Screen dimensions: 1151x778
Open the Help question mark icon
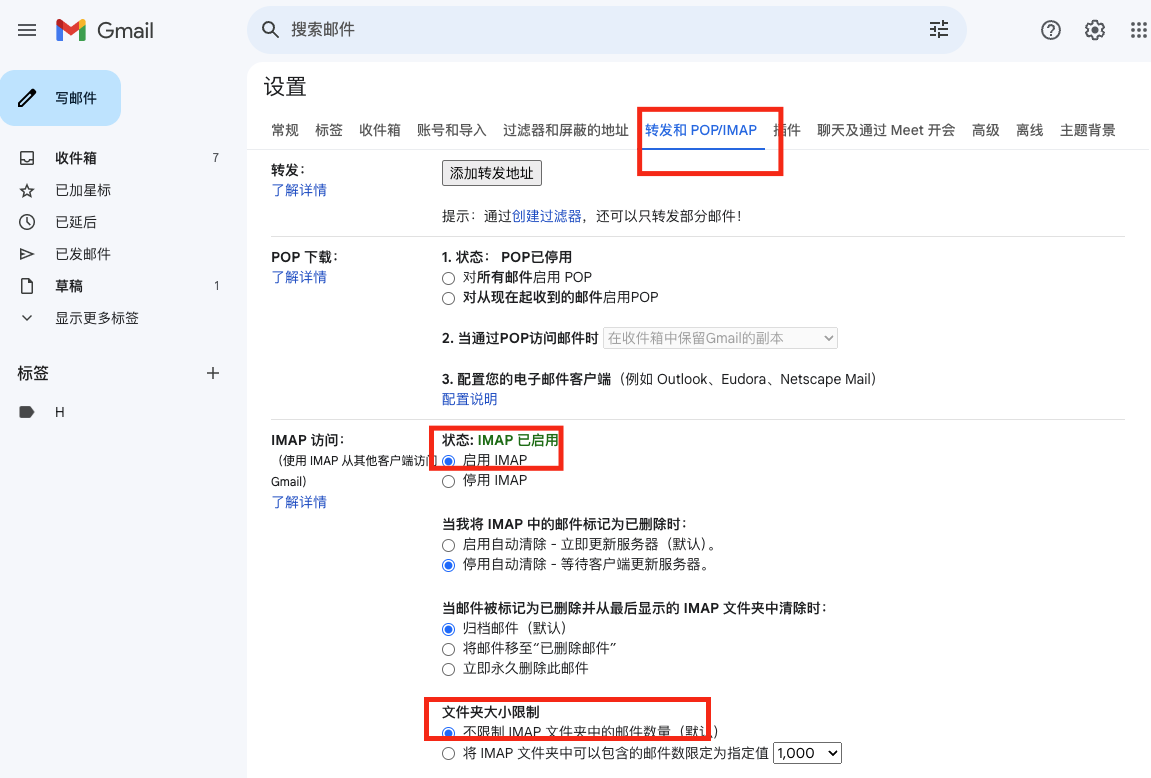pos(1050,30)
